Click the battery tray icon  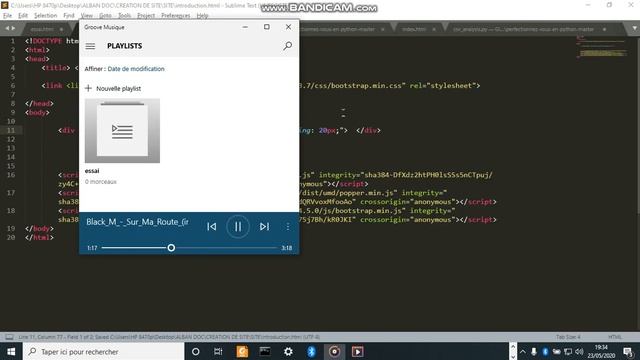[x=556, y=351]
